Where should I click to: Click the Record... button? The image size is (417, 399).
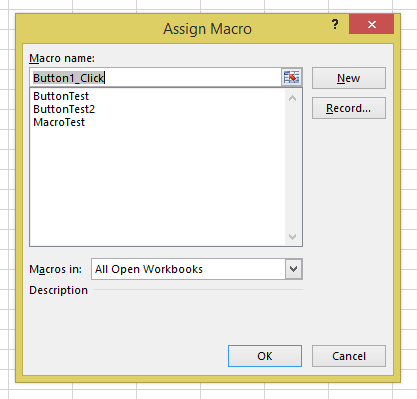(349, 108)
